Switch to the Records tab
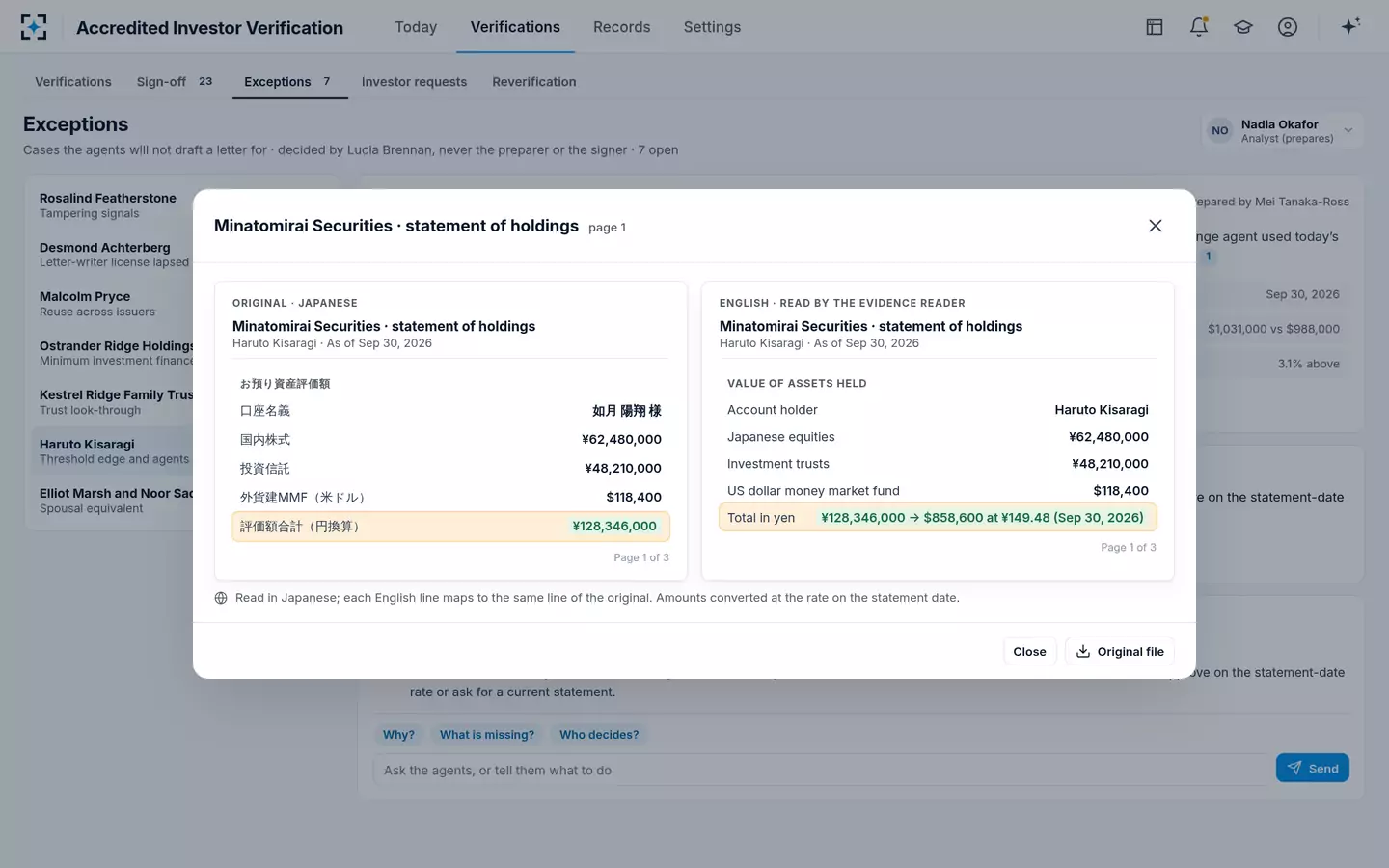Viewport: 1389px width, 868px height. point(621,27)
